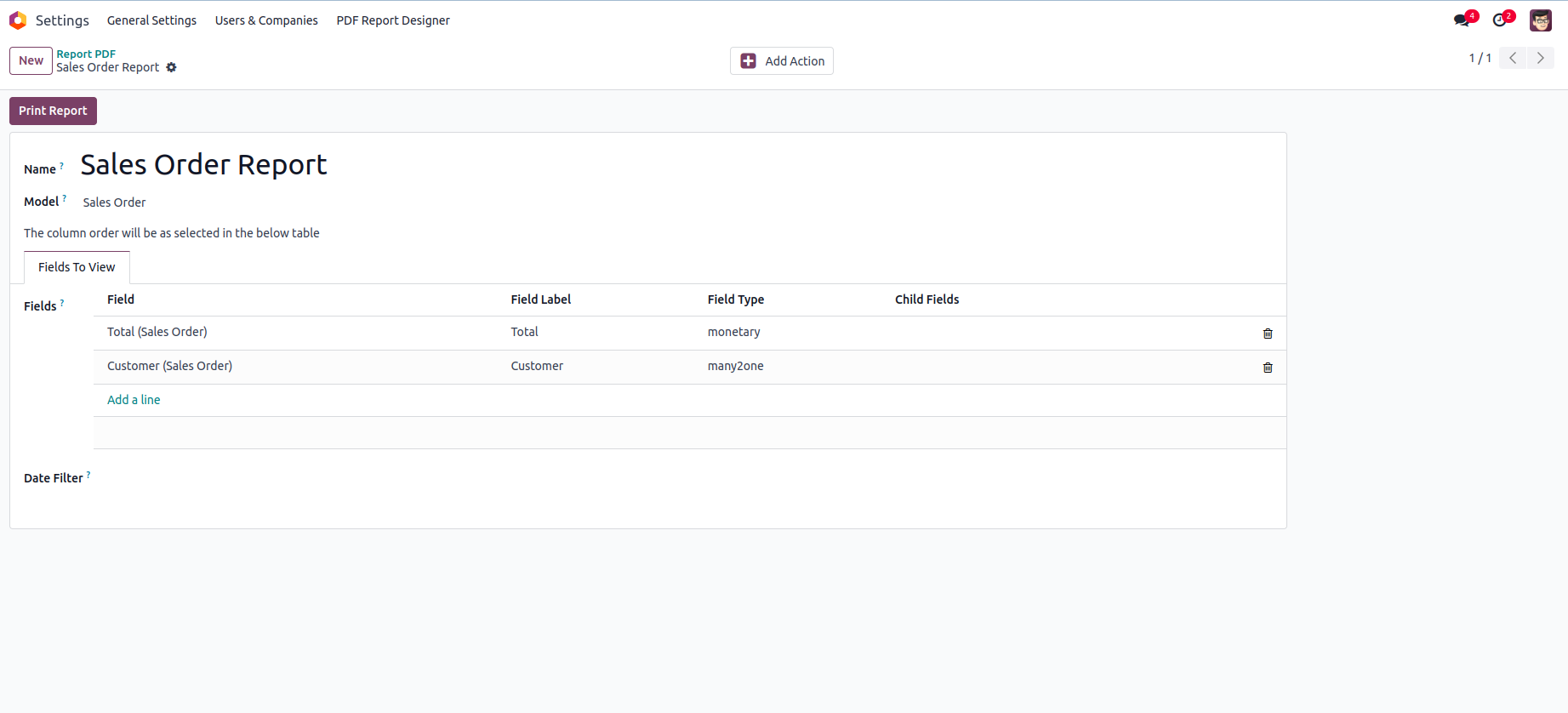The width and height of the screenshot is (1568, 713).
Task: Open the user avatar menu
Action: point(1541,20)
